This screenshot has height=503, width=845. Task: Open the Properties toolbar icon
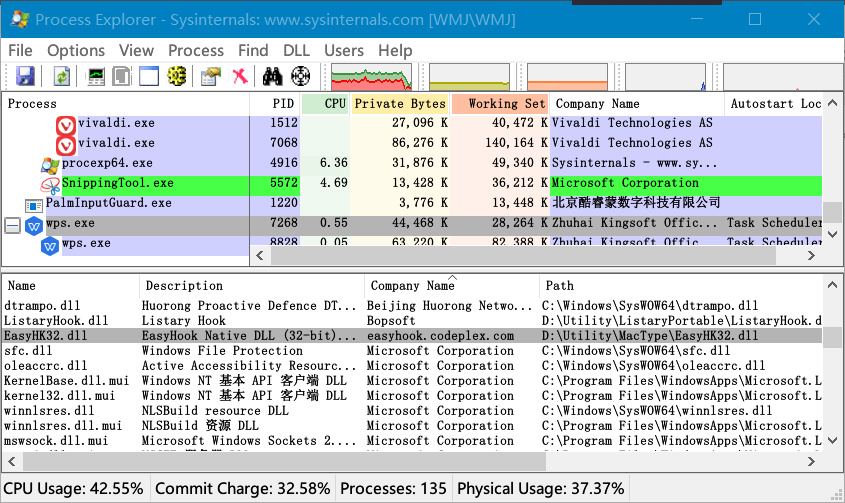tap(211, 76)
